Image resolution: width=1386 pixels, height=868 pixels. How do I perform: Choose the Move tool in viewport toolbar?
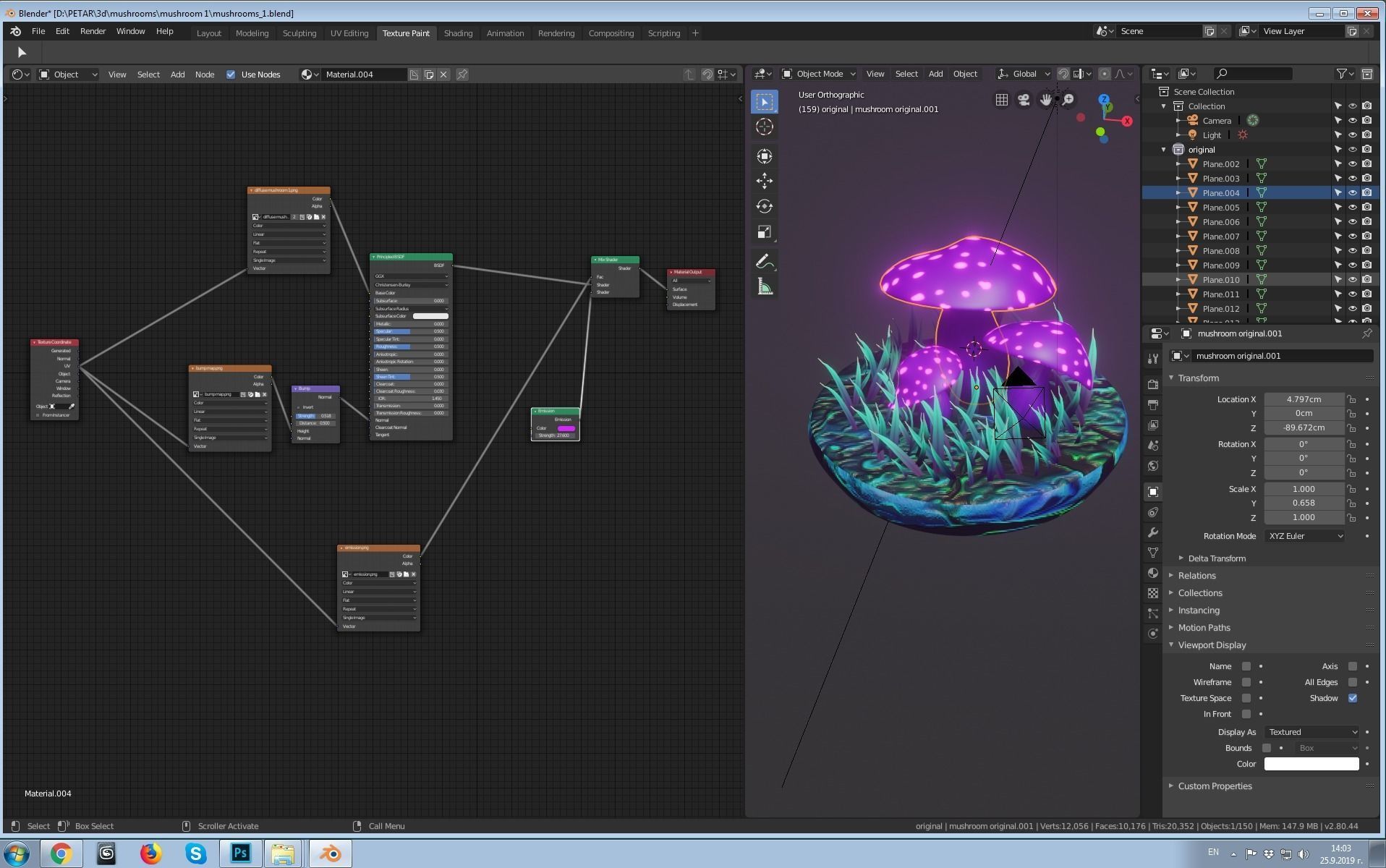[x=765, y=181]
